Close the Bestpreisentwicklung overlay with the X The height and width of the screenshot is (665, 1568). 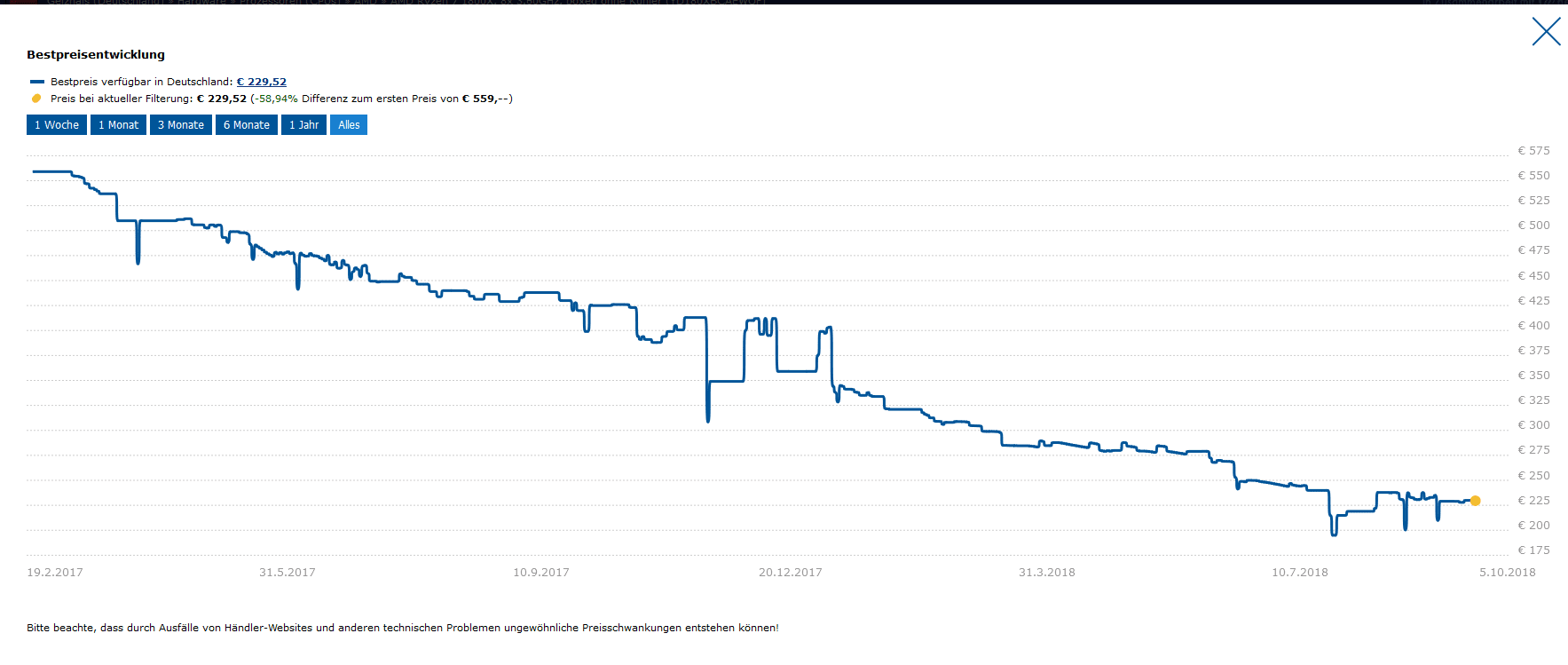point(1546,32)
